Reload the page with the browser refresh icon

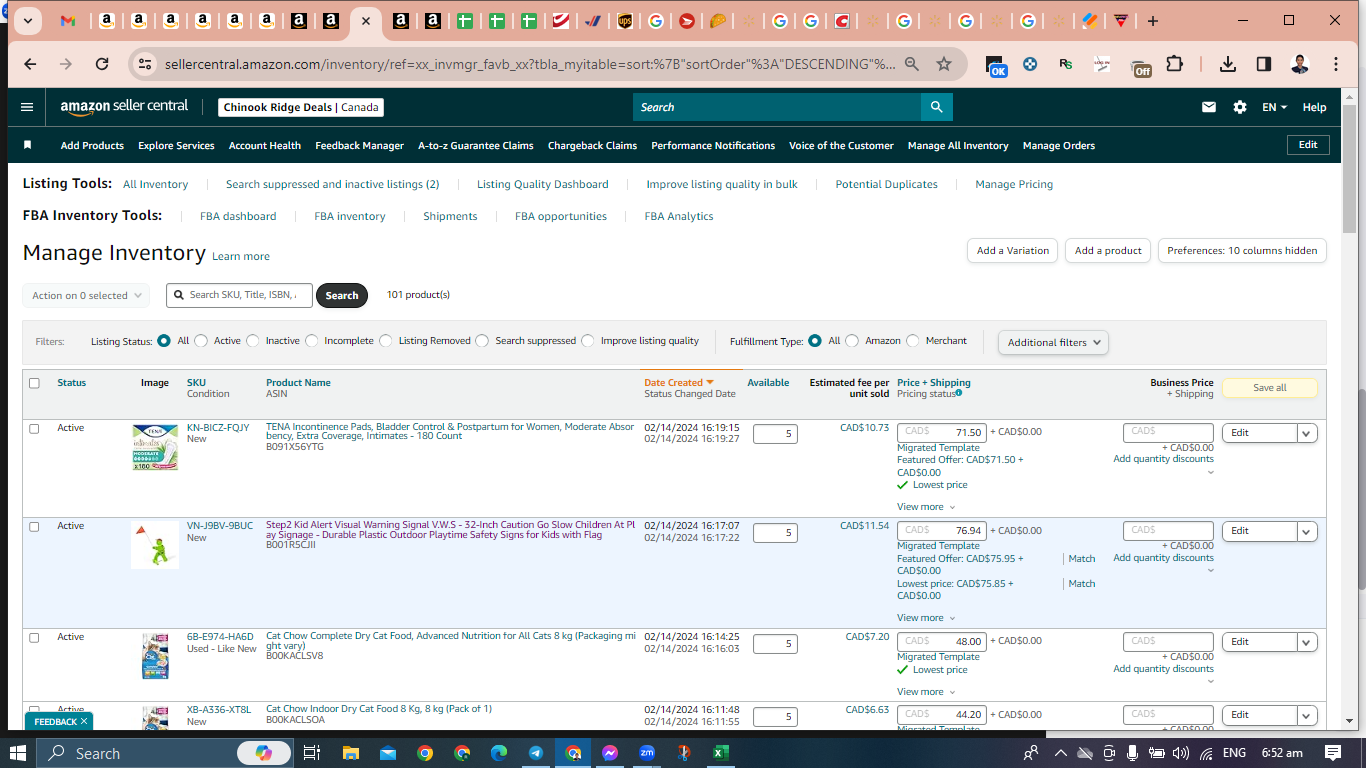pyautogui.click(x=102, y=64)
